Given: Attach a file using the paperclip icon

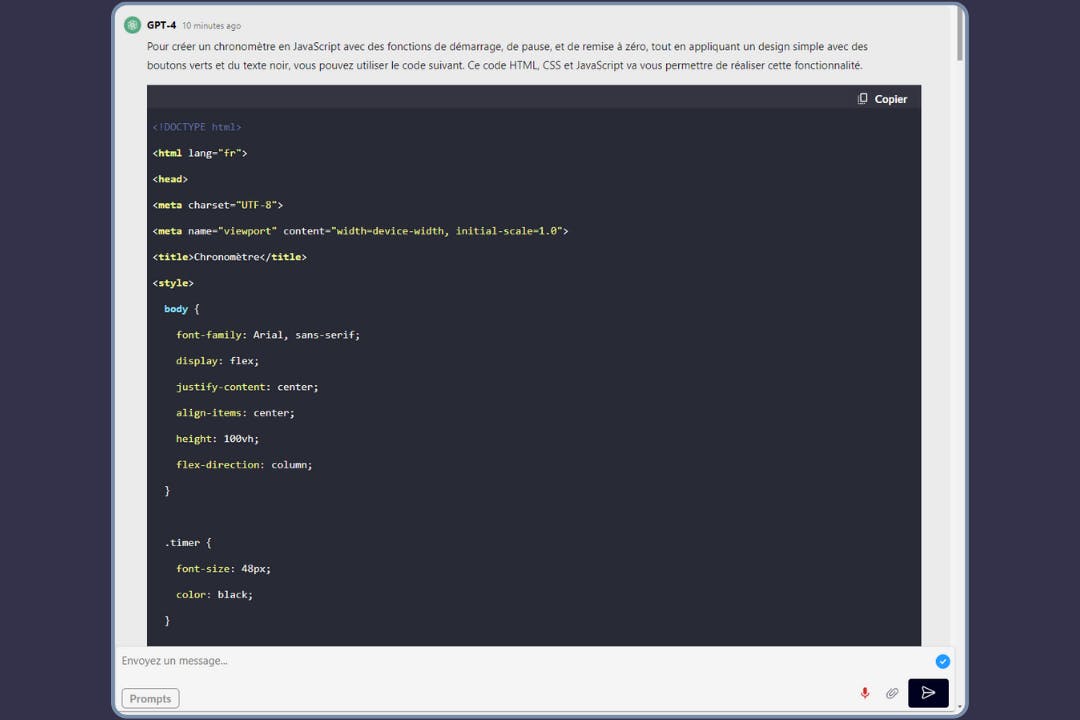Looking at the screenshot, I should (892, 693).
